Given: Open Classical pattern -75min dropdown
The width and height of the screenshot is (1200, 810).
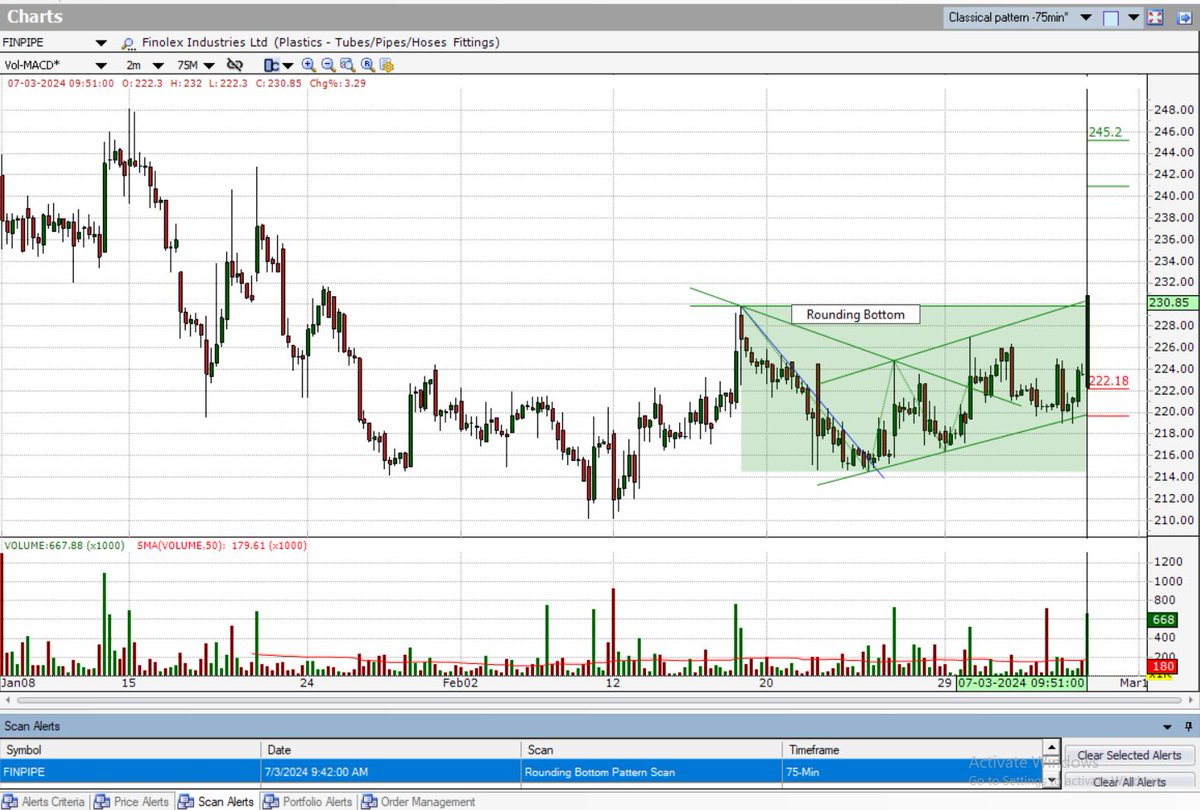Looking at the screenshot, I should coord(1086,17).
